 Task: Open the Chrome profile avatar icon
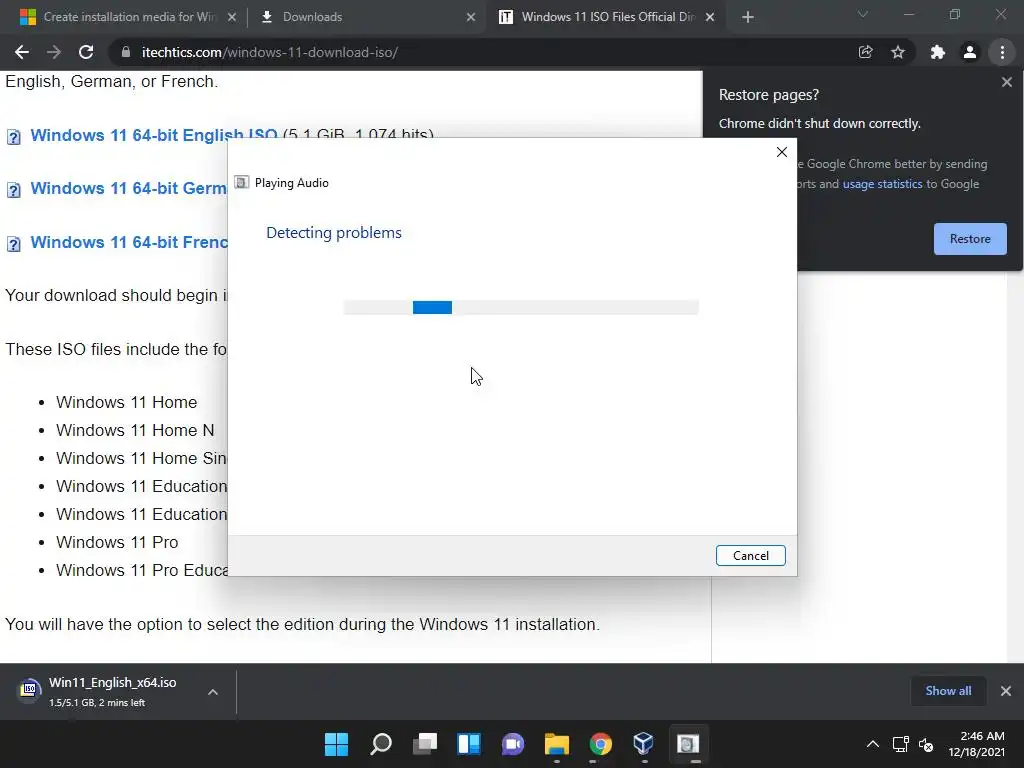click(x=970, y=52)
